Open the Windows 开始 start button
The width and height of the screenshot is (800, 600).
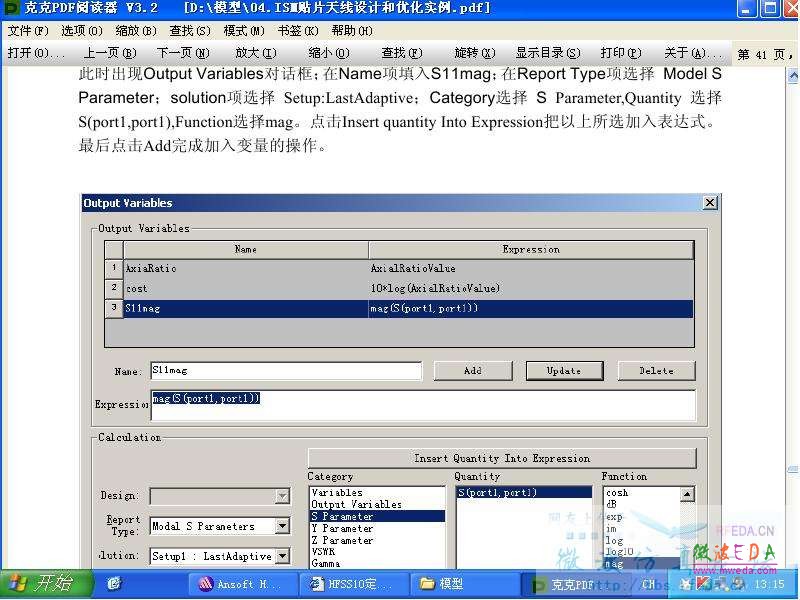(x=46, y=584)
